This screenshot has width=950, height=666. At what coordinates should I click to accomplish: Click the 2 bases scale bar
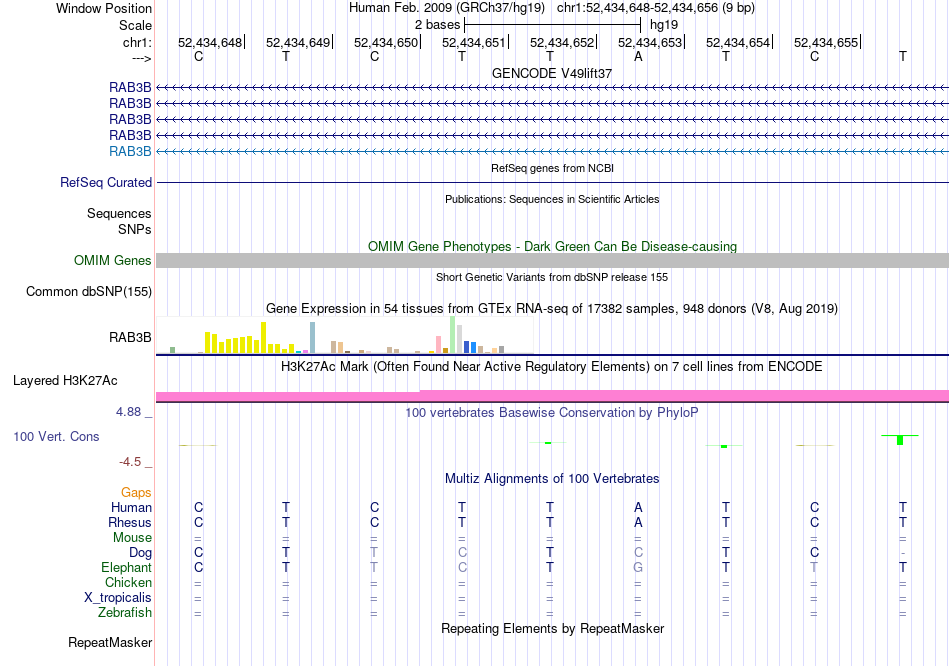[552, 25]
